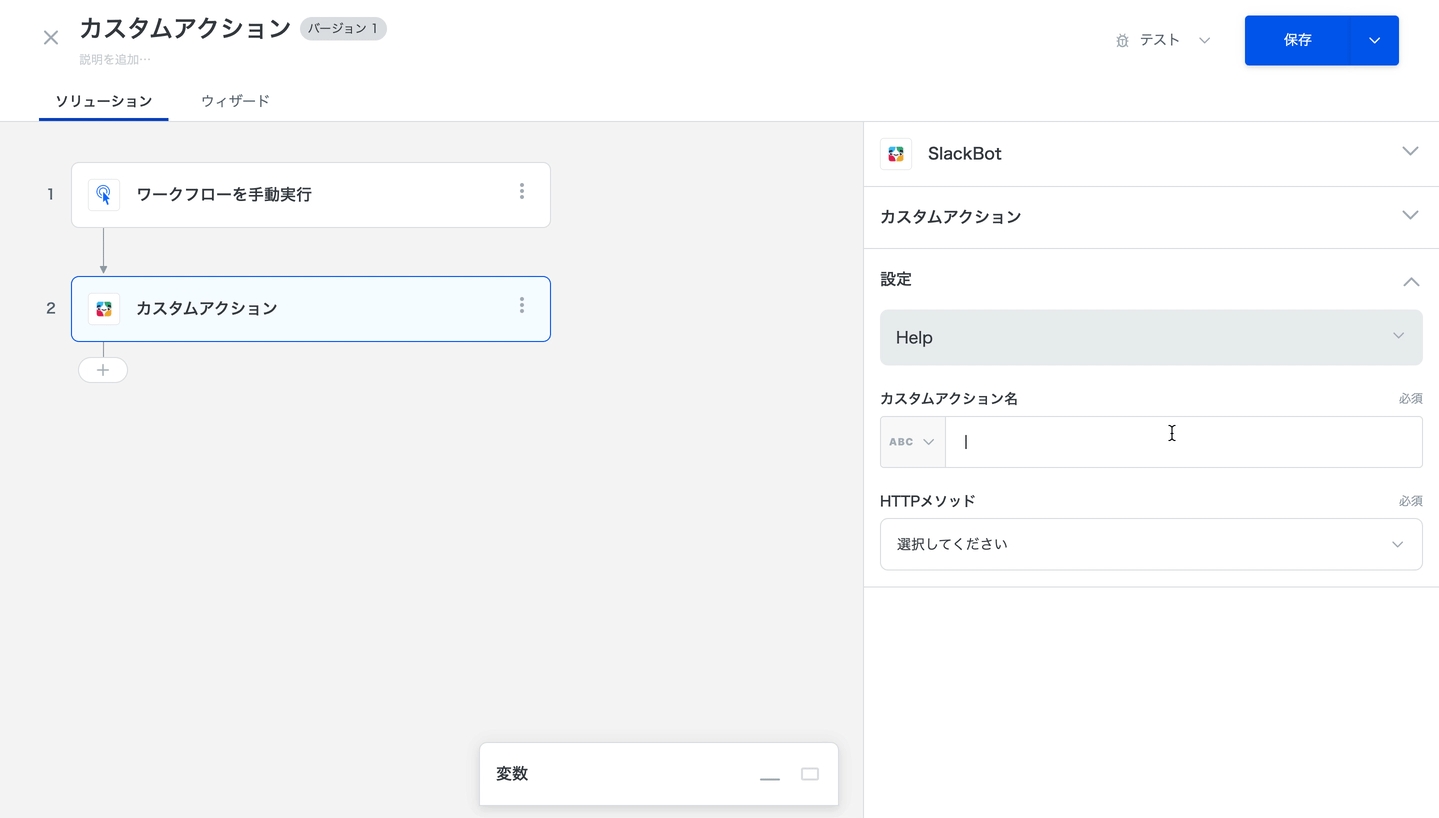Open the three-dot menu for カスタムアクション step
The image size is (1439, 818).
click(521, 306)
